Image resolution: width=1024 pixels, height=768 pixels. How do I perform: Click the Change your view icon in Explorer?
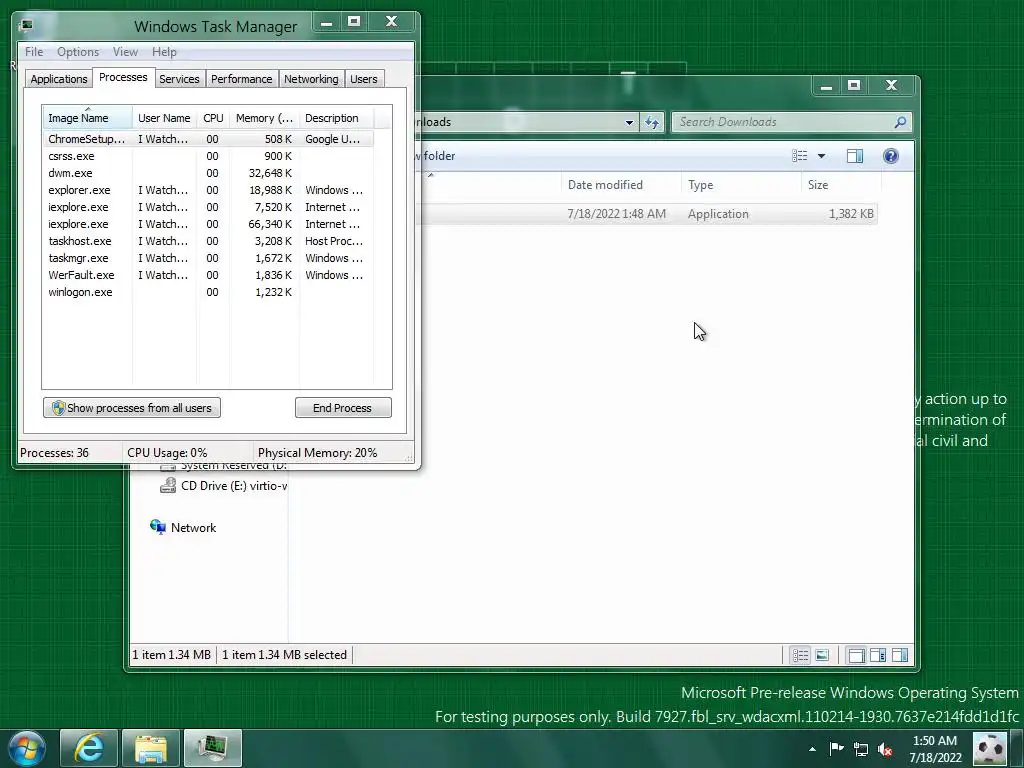tap(799, 156)
